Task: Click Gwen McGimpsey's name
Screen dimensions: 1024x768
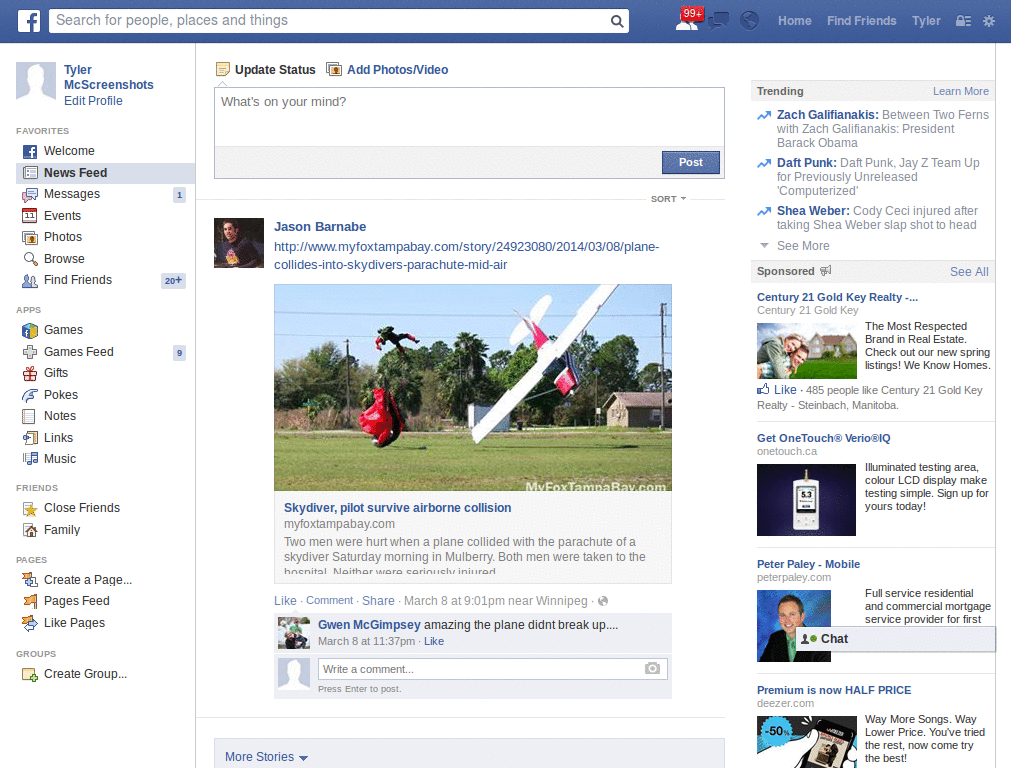Action: (x=369, y=625)
